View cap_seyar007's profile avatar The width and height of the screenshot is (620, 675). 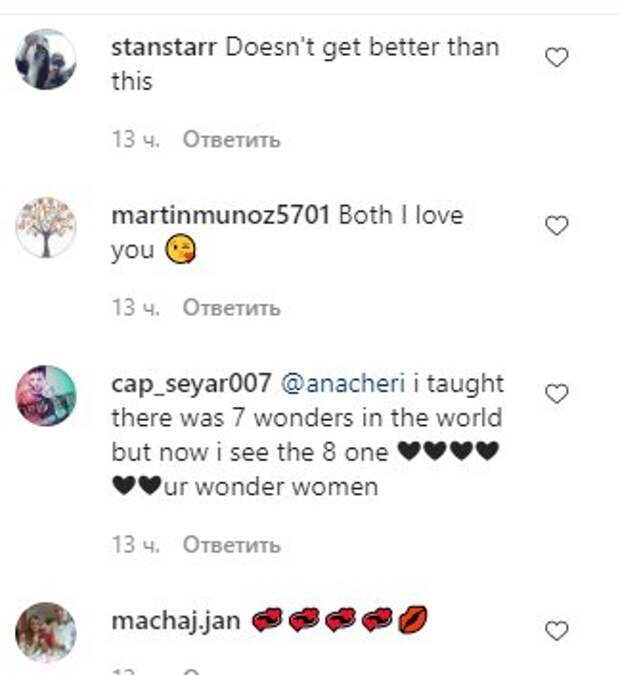[x=46, y=395]
